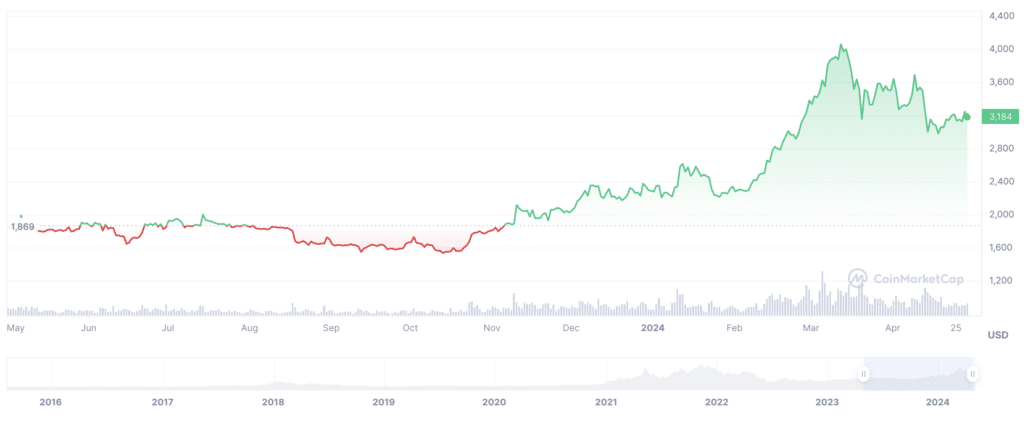
Task: Click the right range handle of the navigator
Action: point(971,374)
